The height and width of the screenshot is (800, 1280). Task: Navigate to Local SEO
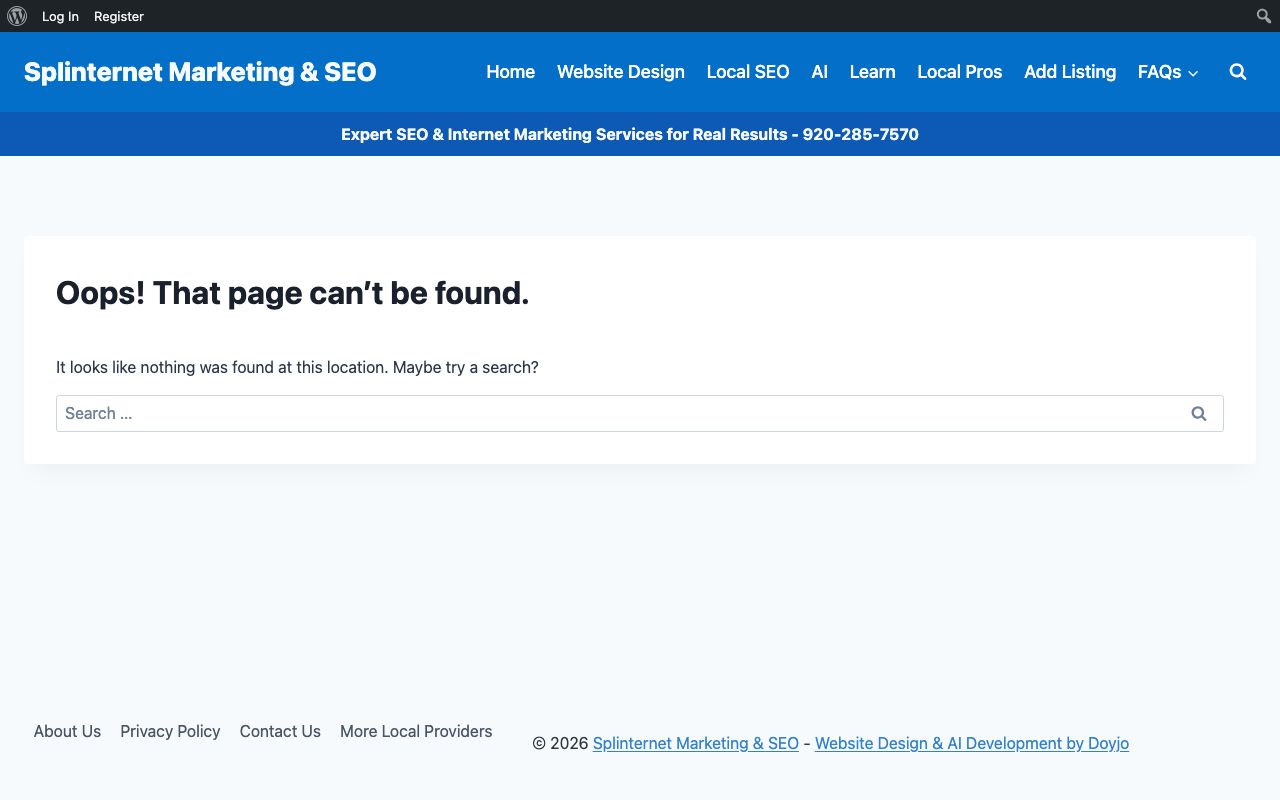click(747, 72)
